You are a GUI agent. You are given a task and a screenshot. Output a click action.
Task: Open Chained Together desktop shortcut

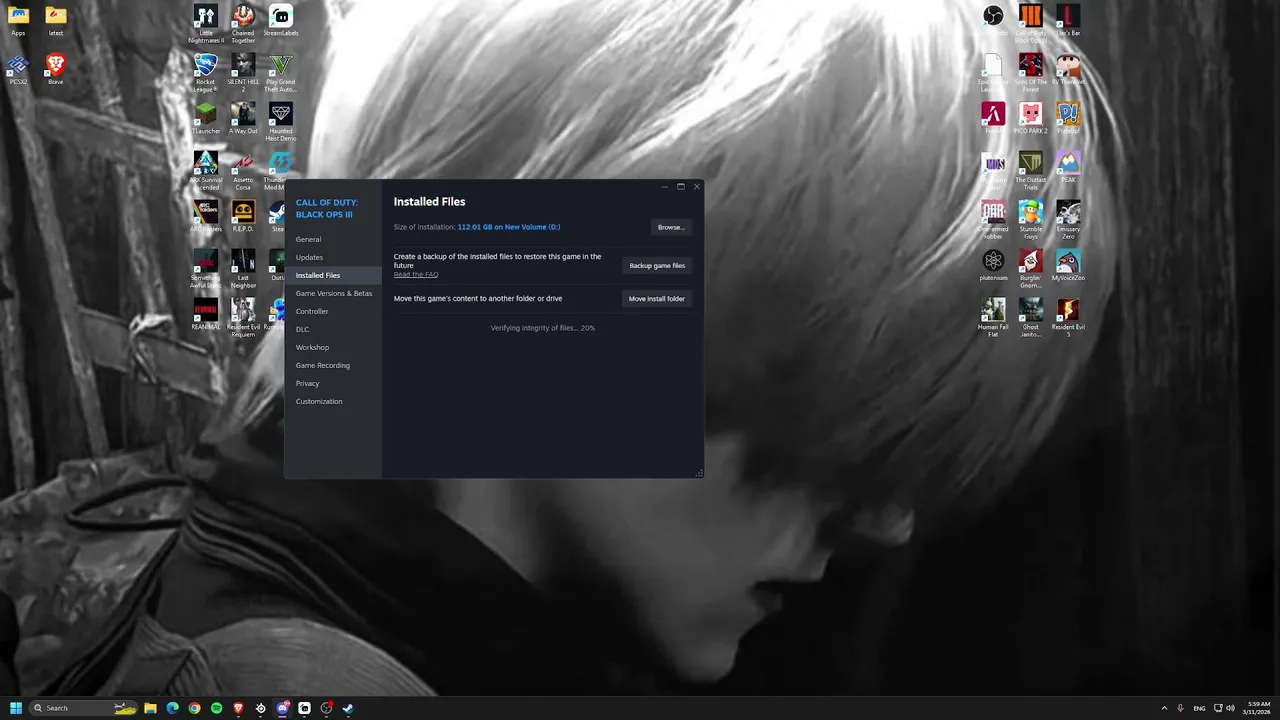243,24
